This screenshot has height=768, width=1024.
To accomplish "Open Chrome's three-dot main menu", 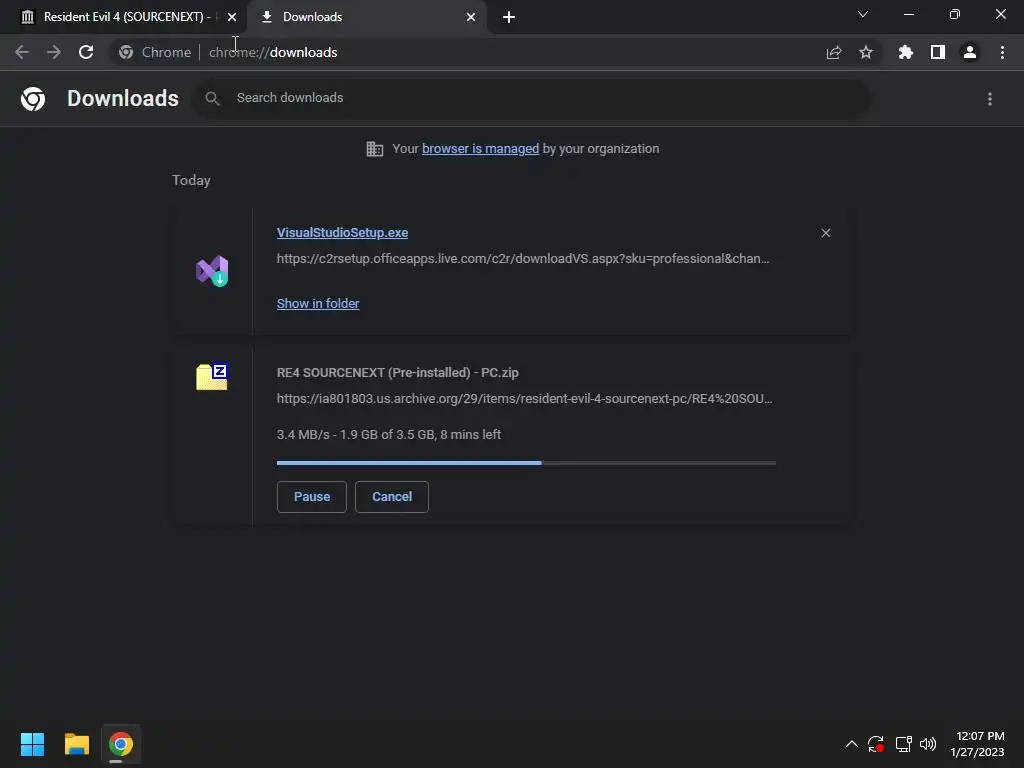I will click(1002, 52).
